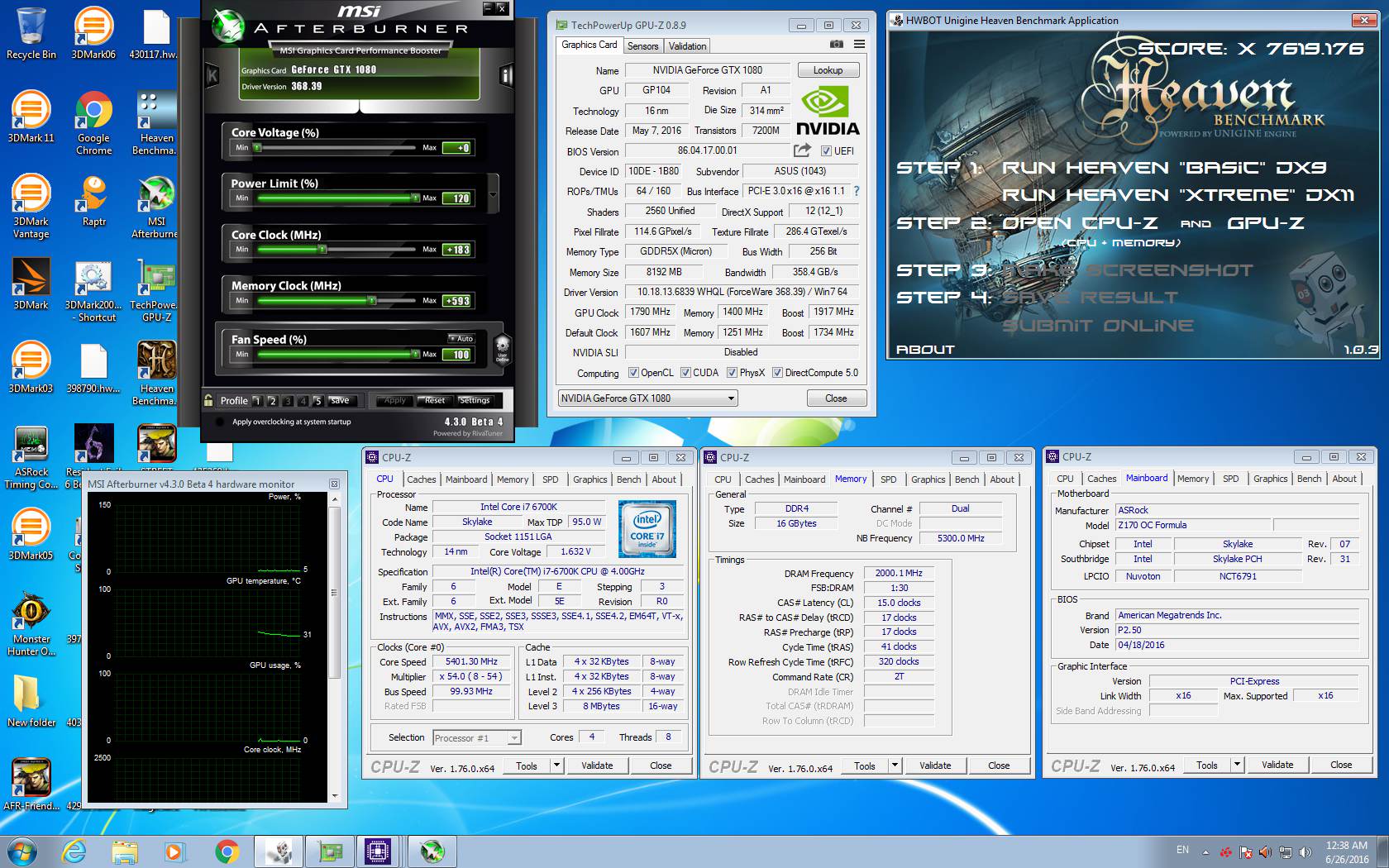Open GPU-Z hamburger menu icon
The height and width of the screenshot is (868, 1389).
tap(859, 45)
